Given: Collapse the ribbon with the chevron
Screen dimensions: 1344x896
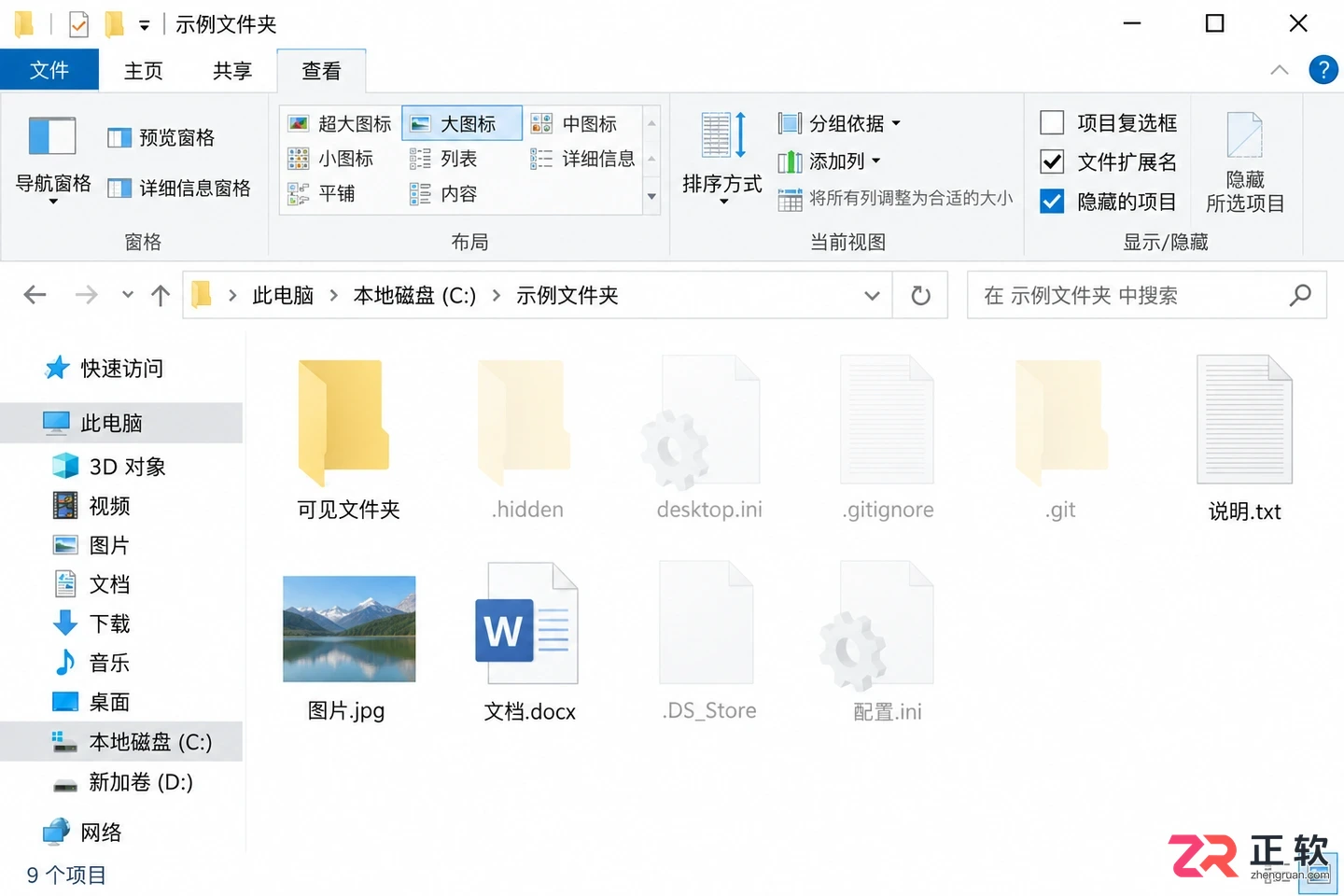Looking at the screenshot, I should 1280,70.
